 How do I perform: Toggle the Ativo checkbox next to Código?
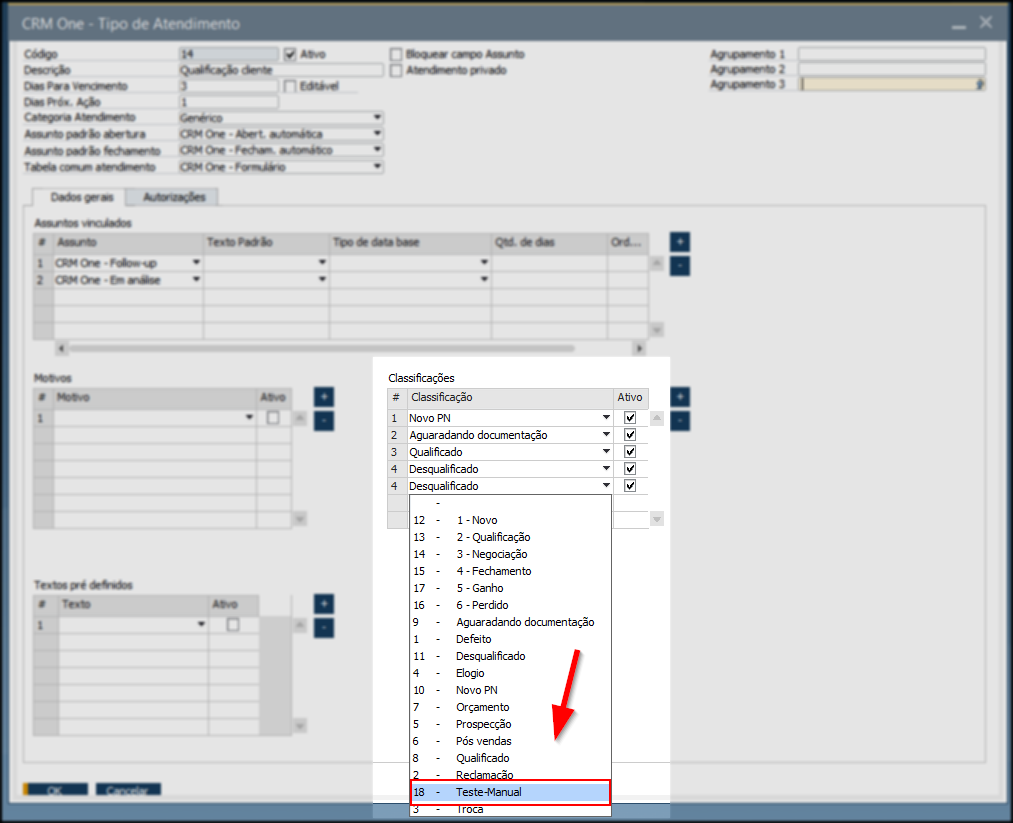pos(291,54)
